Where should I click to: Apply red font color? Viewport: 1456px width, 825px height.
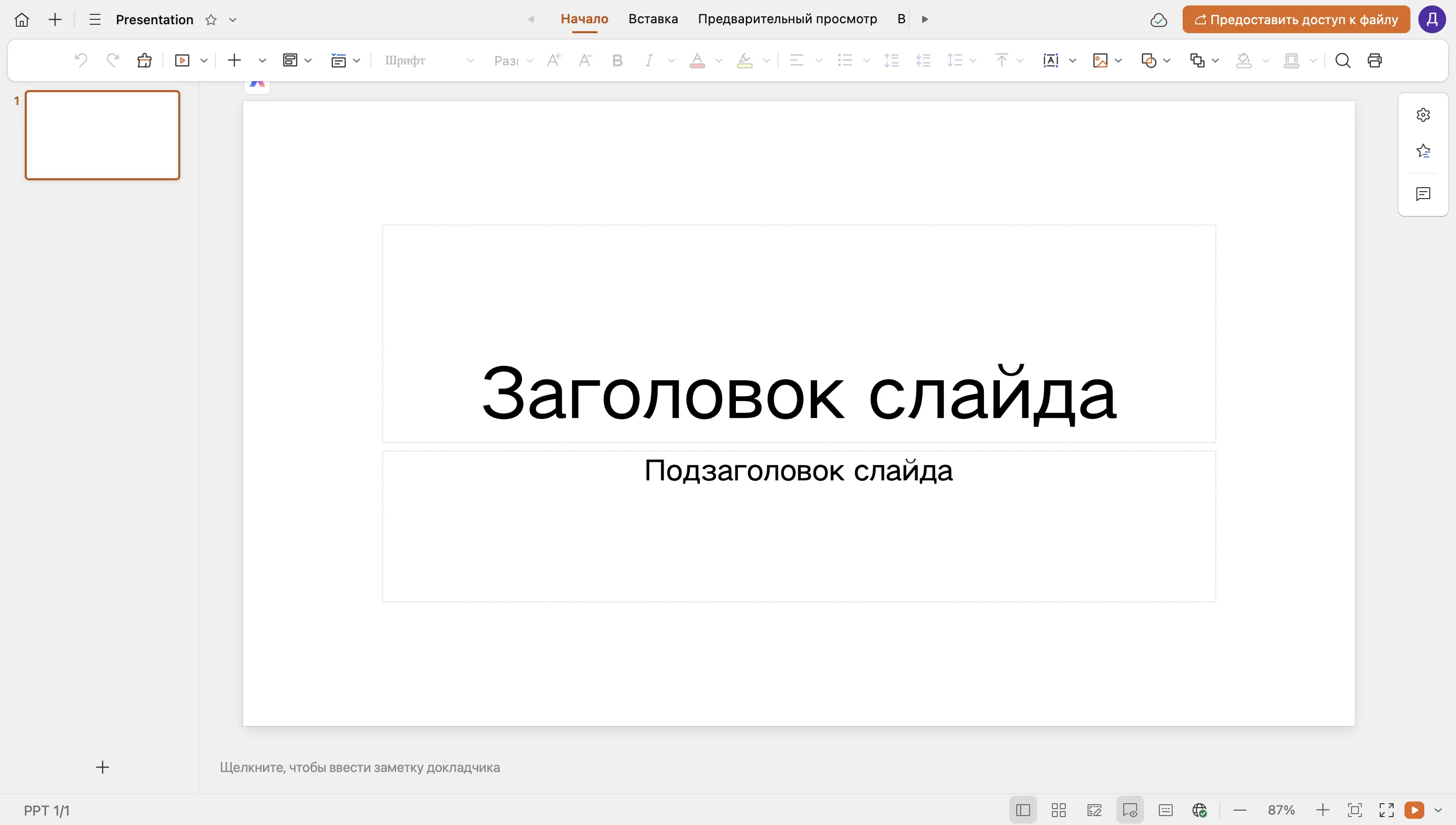click(x=697, y=60)
